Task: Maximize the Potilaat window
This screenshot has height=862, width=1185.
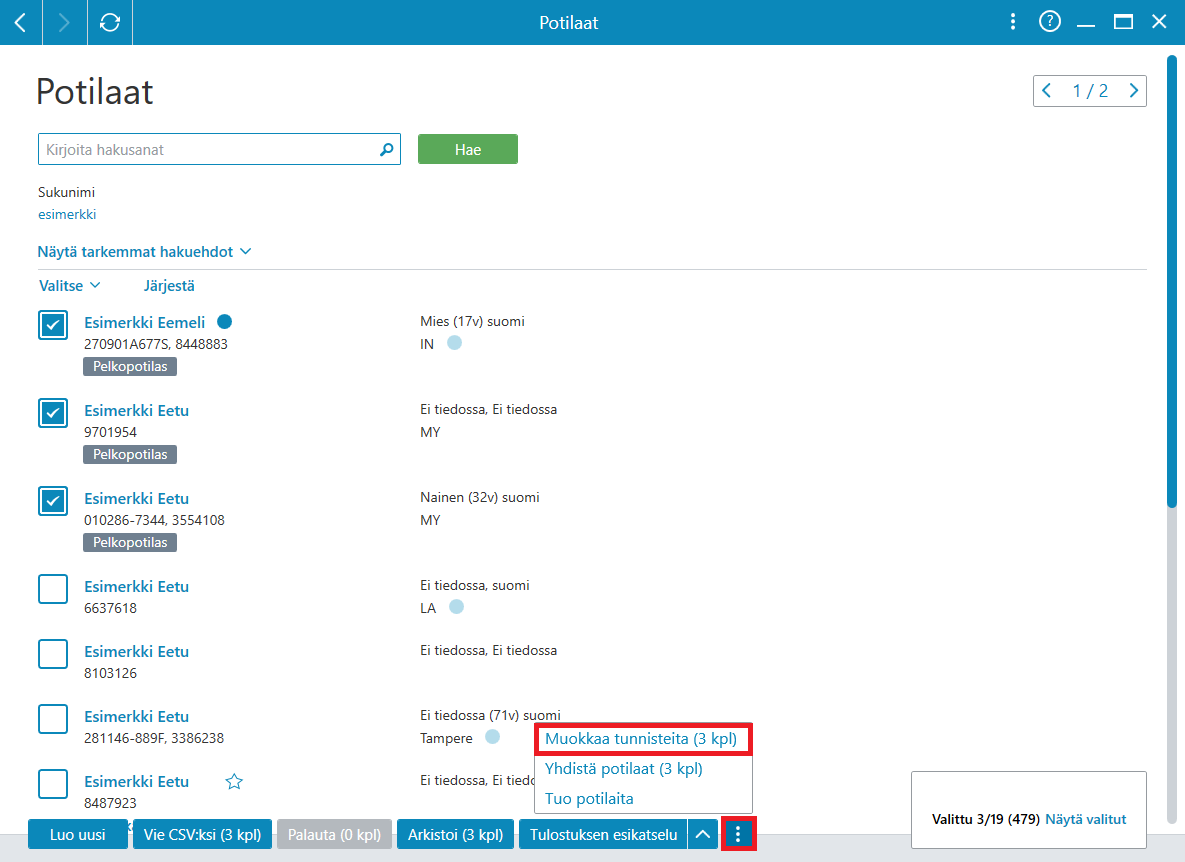Action: click(1123, 22)
